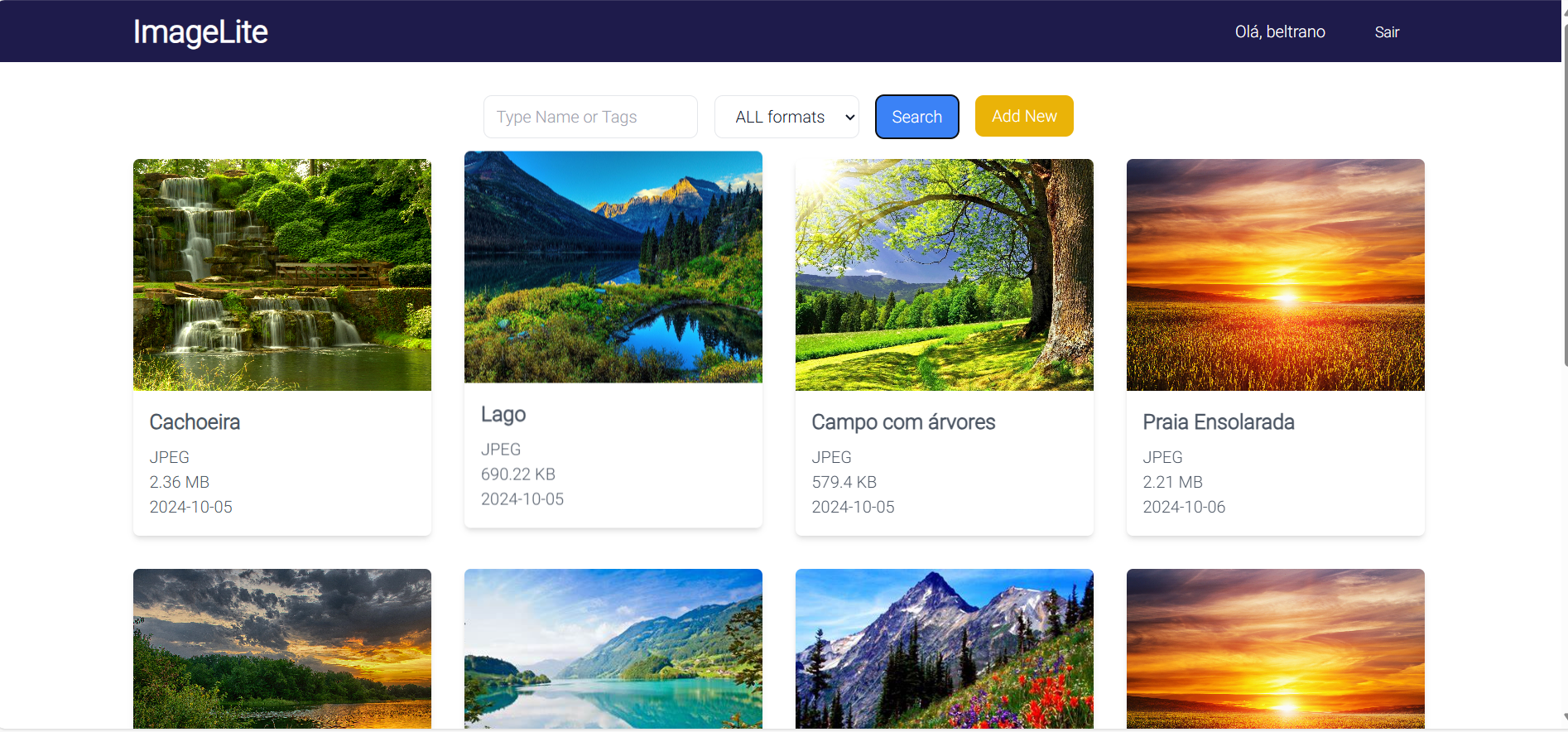Open the snowy mountain wildflowers thumbnail
The height and width of the screenshot is (732, 1568).
coord(945,648)
